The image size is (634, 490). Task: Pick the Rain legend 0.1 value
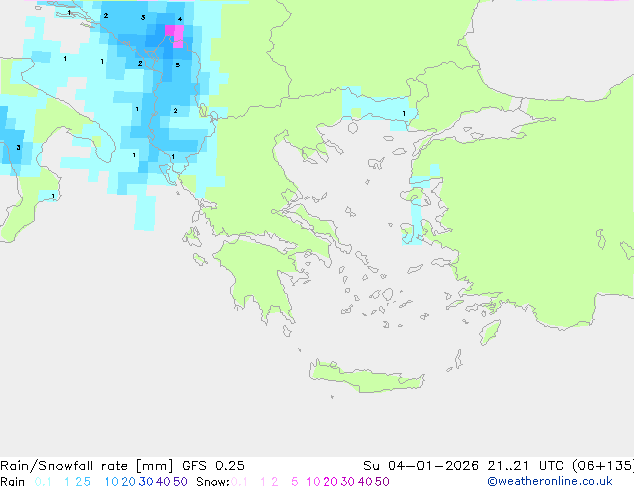(43, 482)
